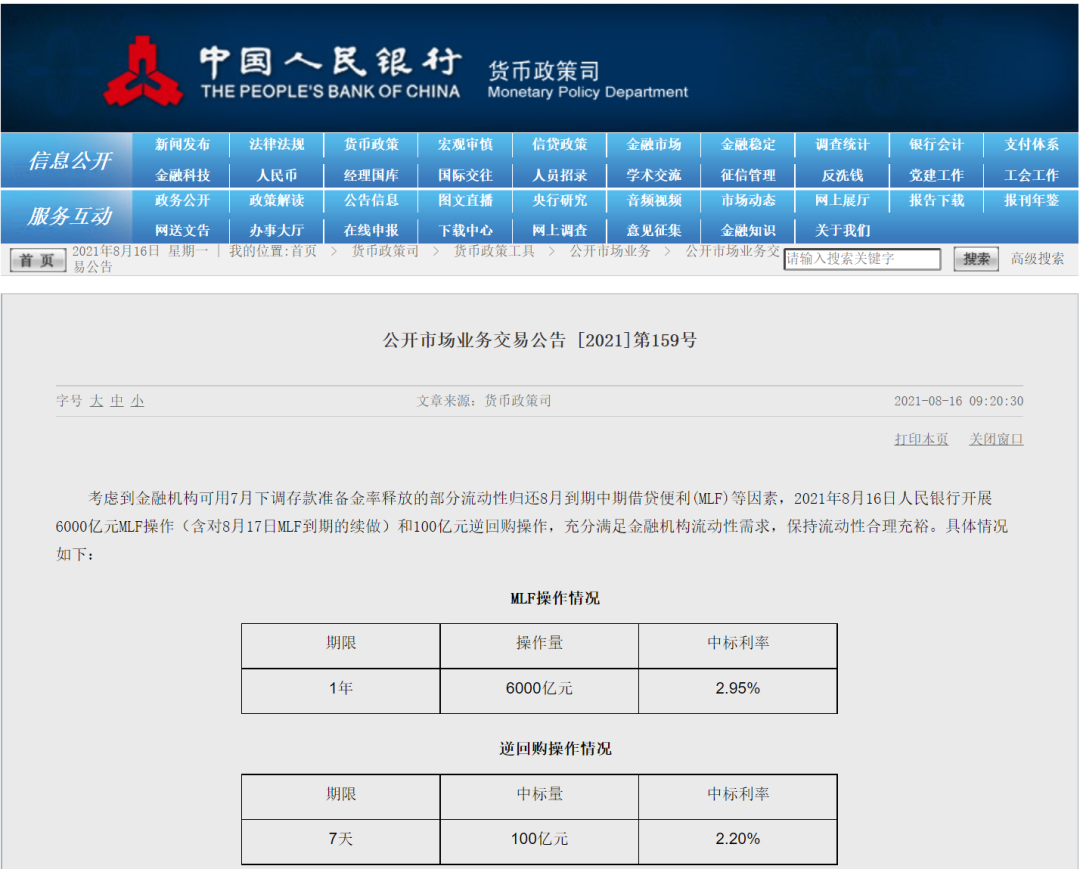Click 首页 breadcrumb after 我的位置

(304, 251)
